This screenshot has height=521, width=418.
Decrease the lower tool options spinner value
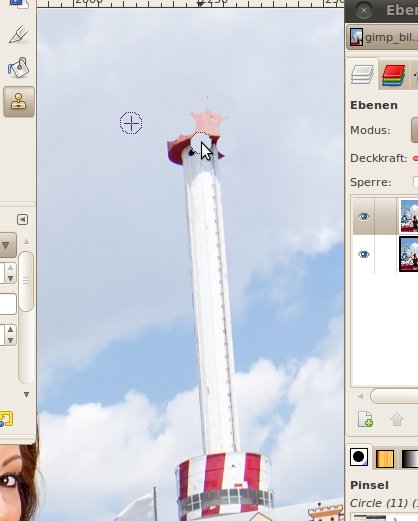(10, 340)
